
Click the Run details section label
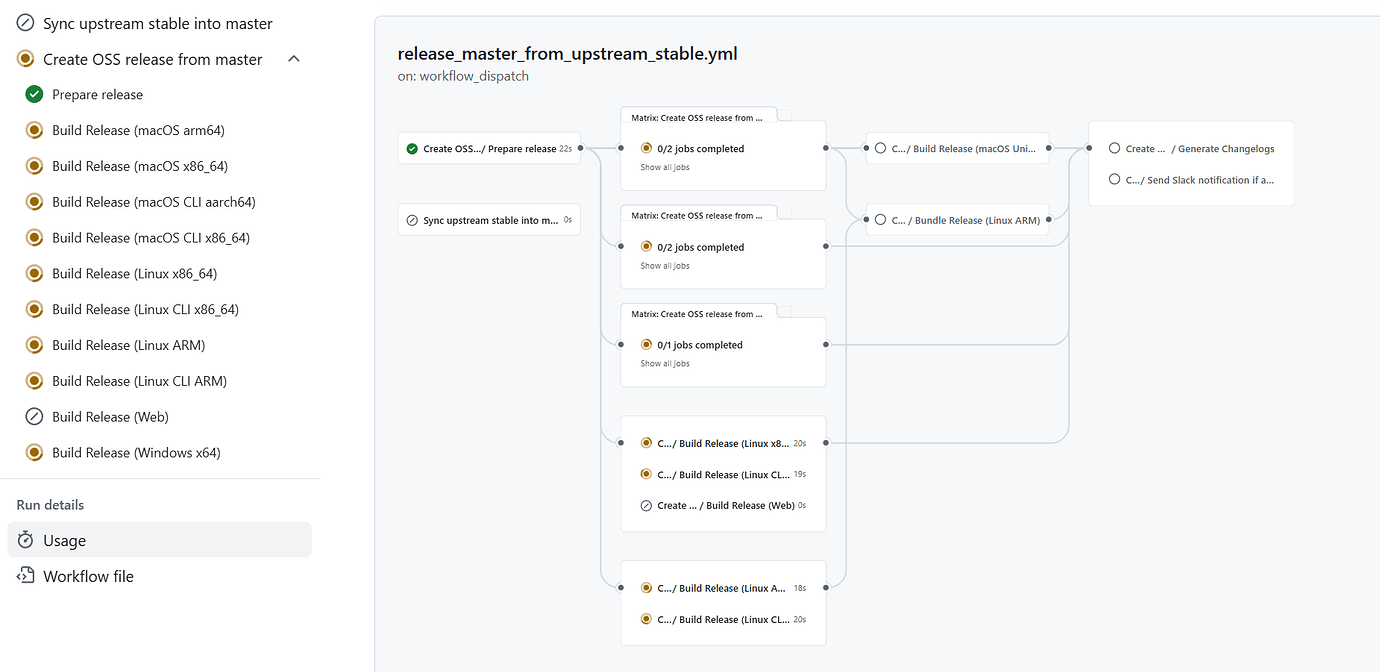pos(50,505)
